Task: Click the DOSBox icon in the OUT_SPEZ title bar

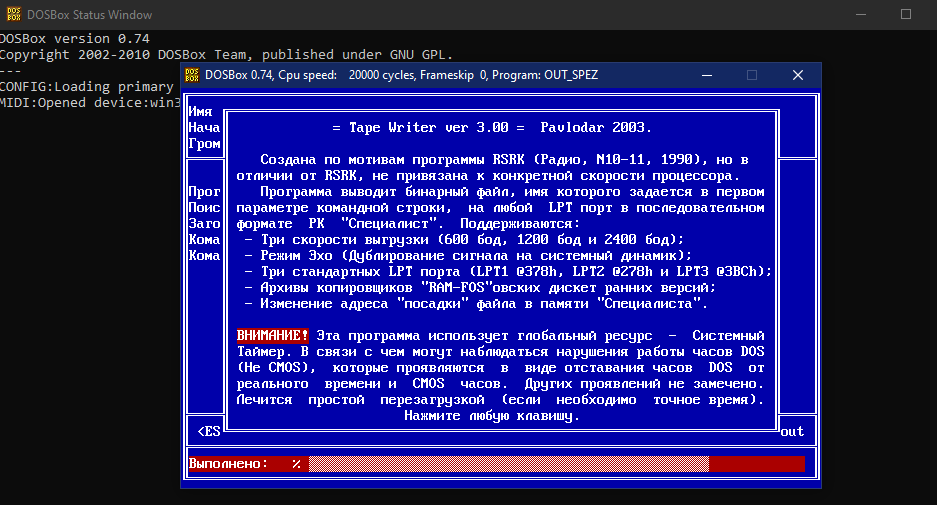Action: [192, 75]
